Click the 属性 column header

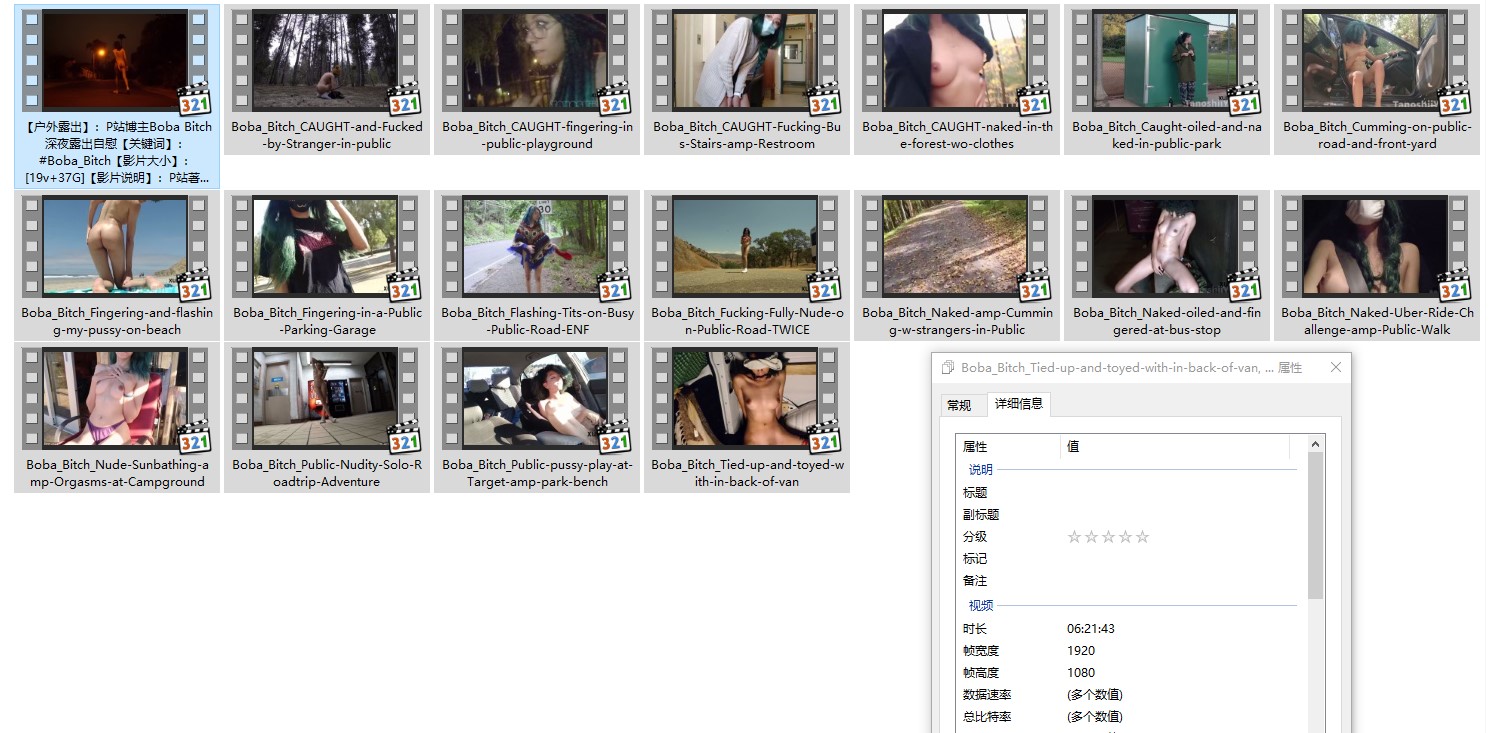pos(1008,447)
